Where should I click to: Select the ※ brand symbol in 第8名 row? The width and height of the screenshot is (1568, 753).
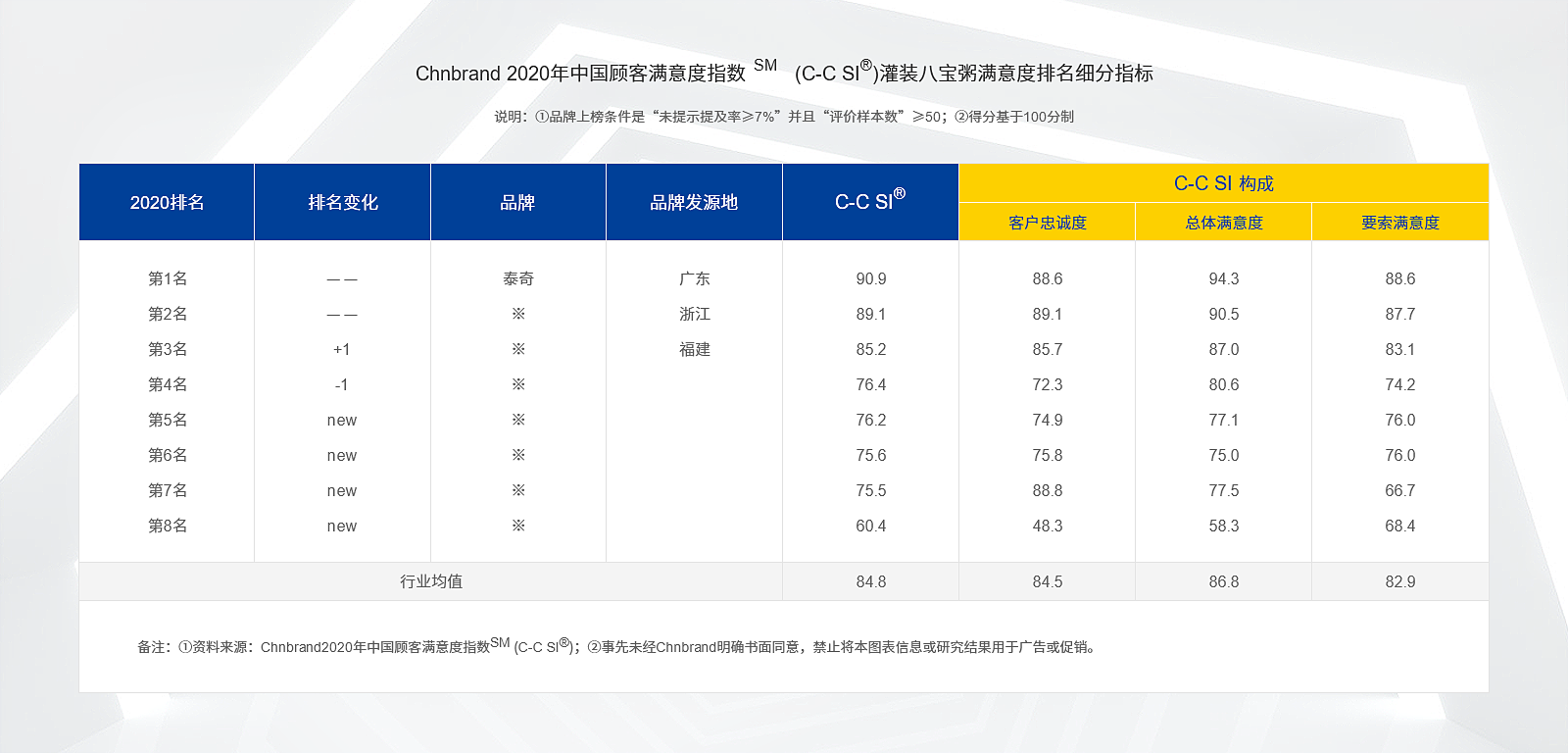coord(518,526)
